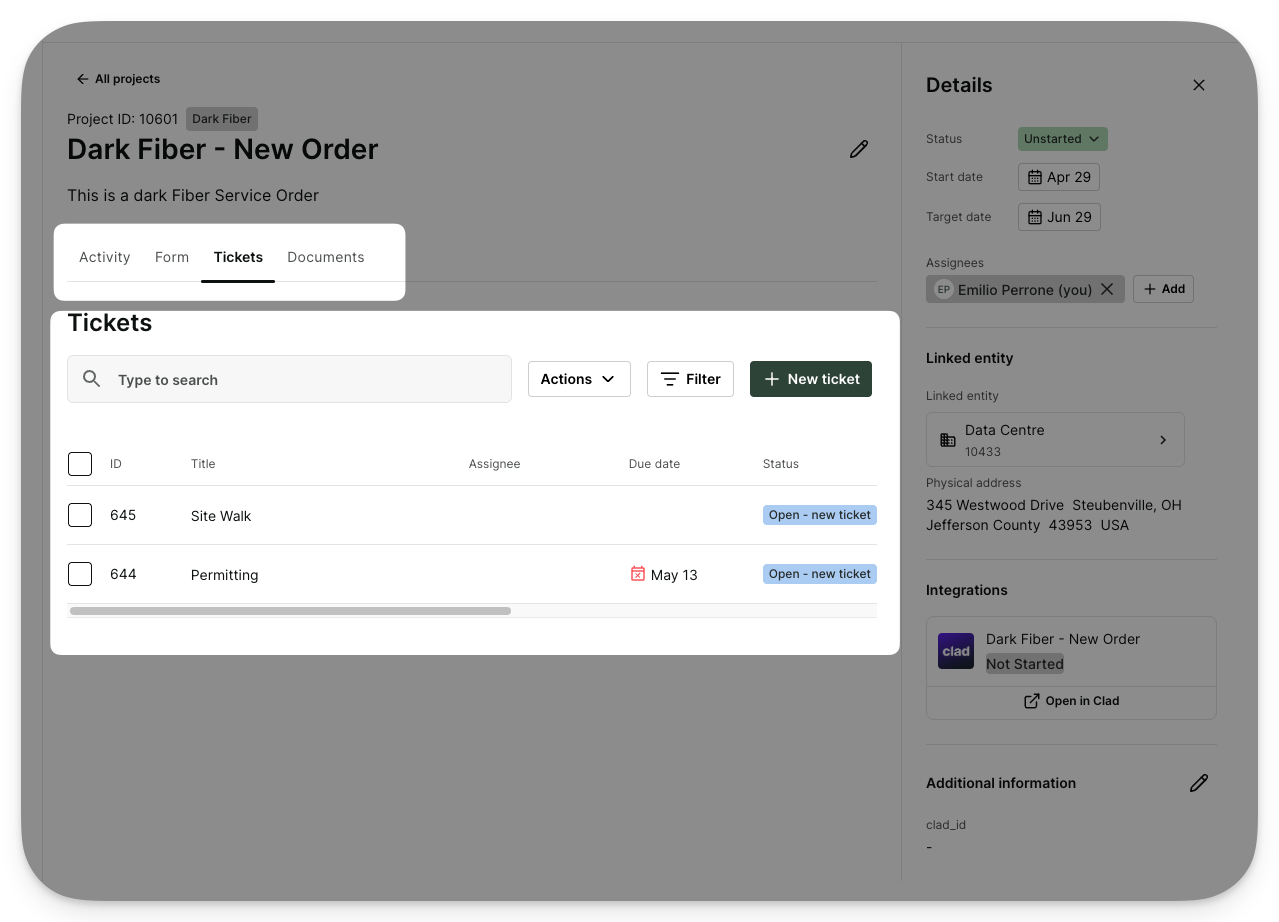Click the Filter button
Viewport: 1279px width, 922px height.
point(690,379)
